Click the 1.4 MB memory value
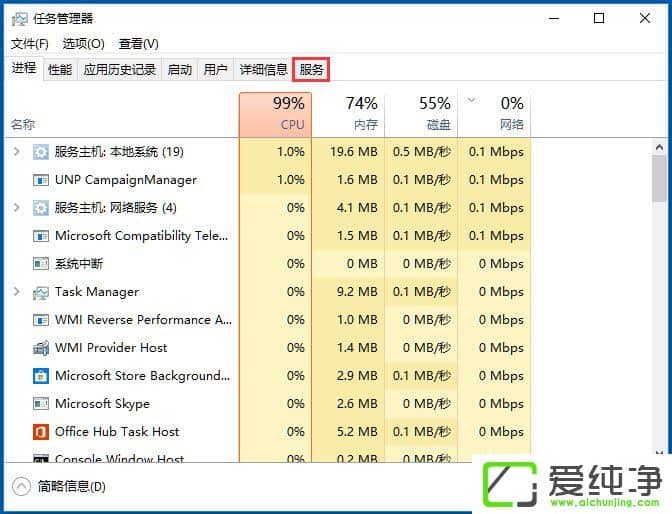 pyautogui.click(x=357, y=348)
